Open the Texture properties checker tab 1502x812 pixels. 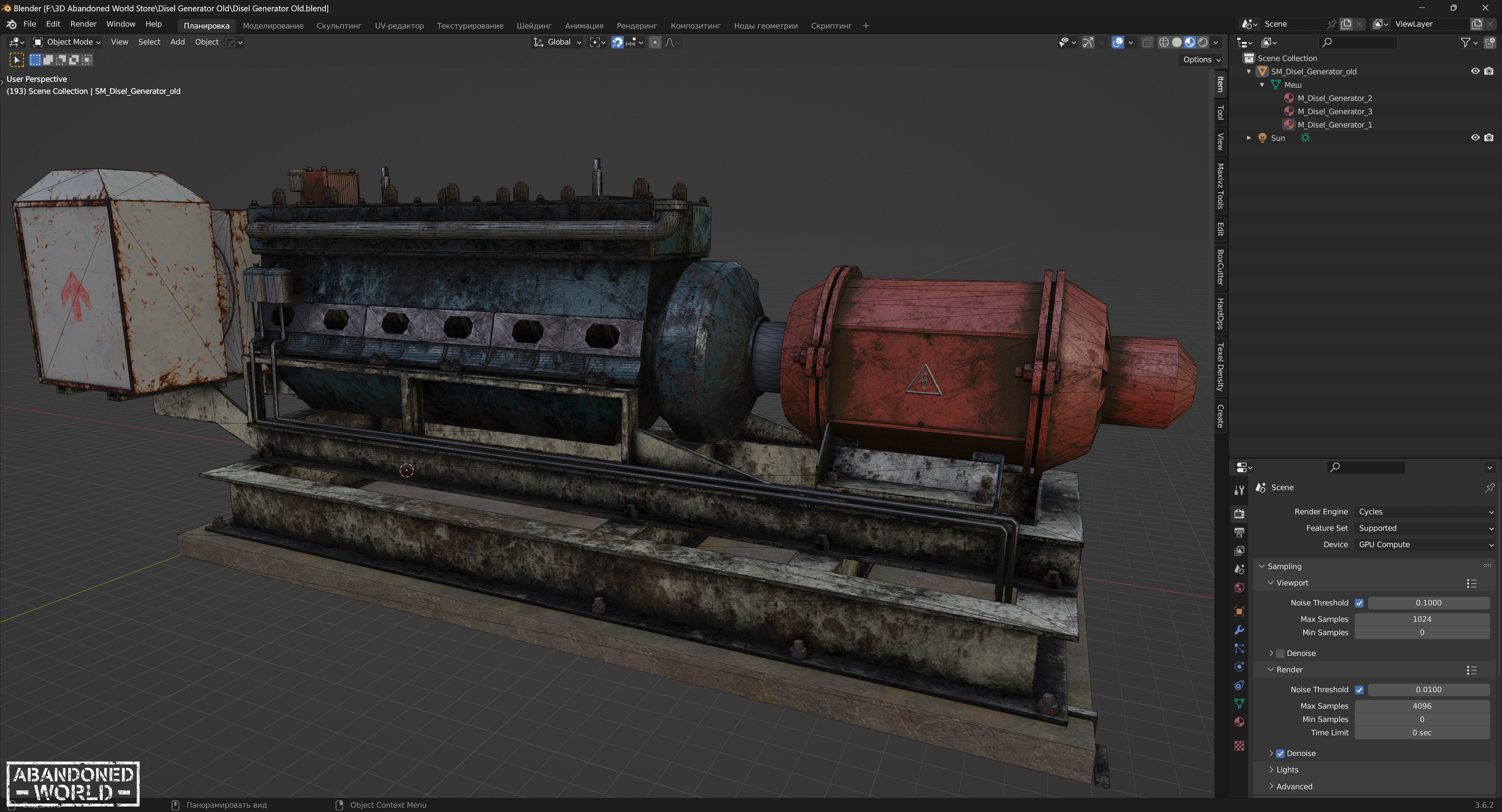(1239, 746)
